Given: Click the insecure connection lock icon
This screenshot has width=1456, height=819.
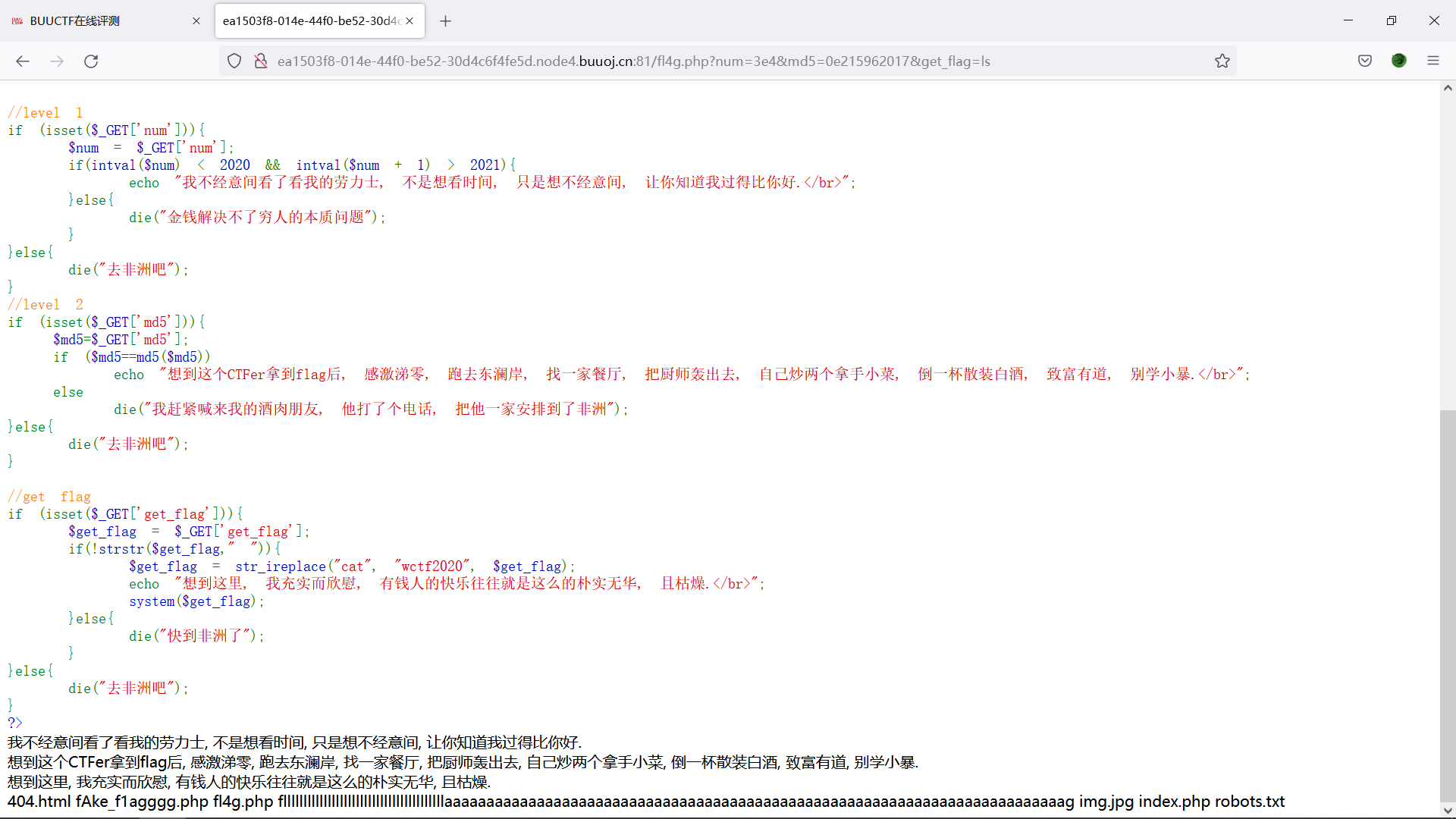Looking at the screenshot, I should click(x=261, y=61).
